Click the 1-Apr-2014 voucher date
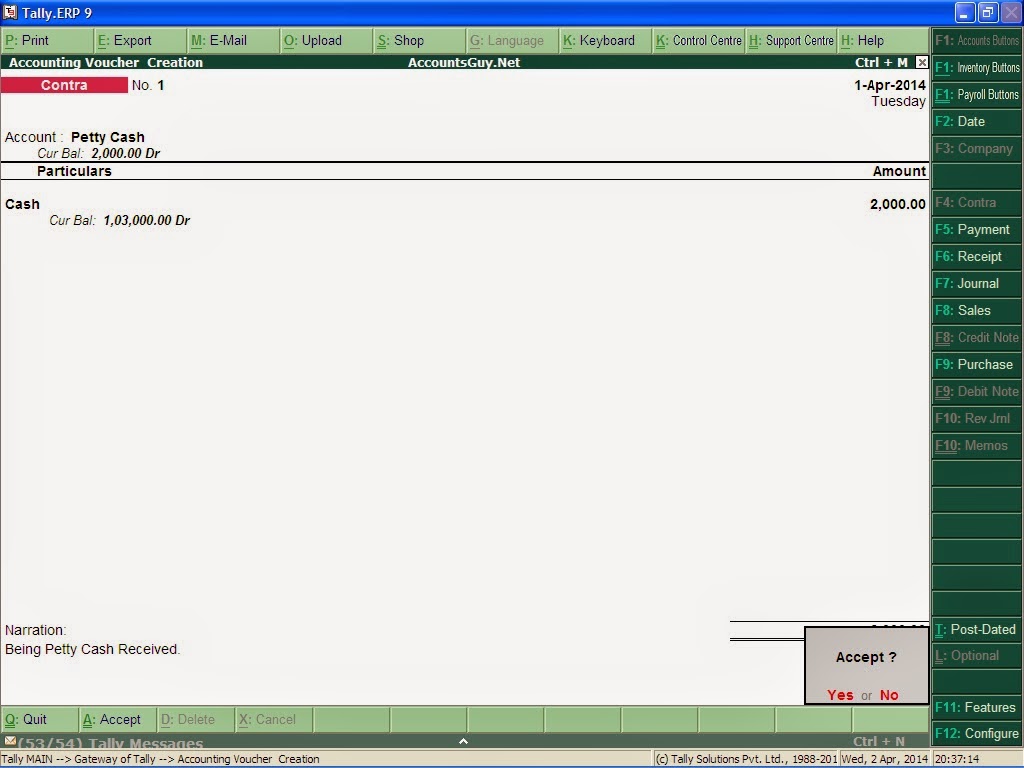This screenshot has width=1024, height=768. [x=889, y=85]
